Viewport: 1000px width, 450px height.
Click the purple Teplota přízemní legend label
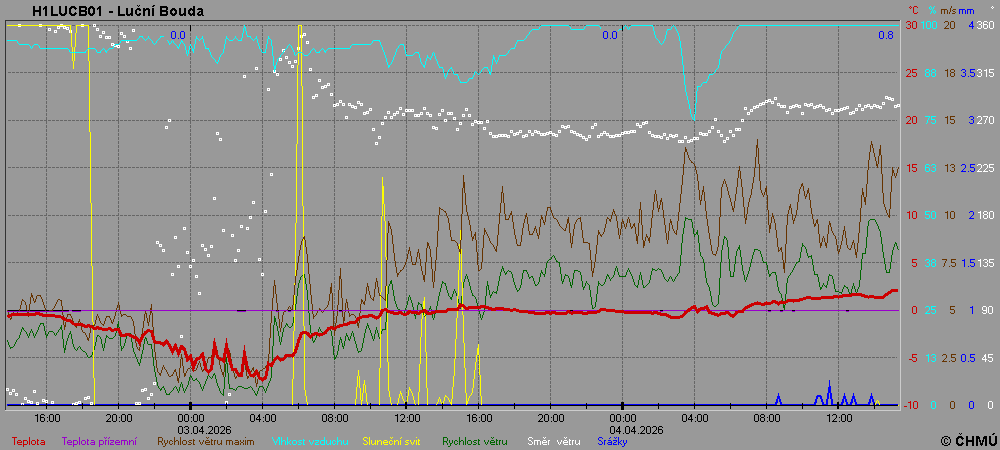pyautogui.click(x=99, y=440)
